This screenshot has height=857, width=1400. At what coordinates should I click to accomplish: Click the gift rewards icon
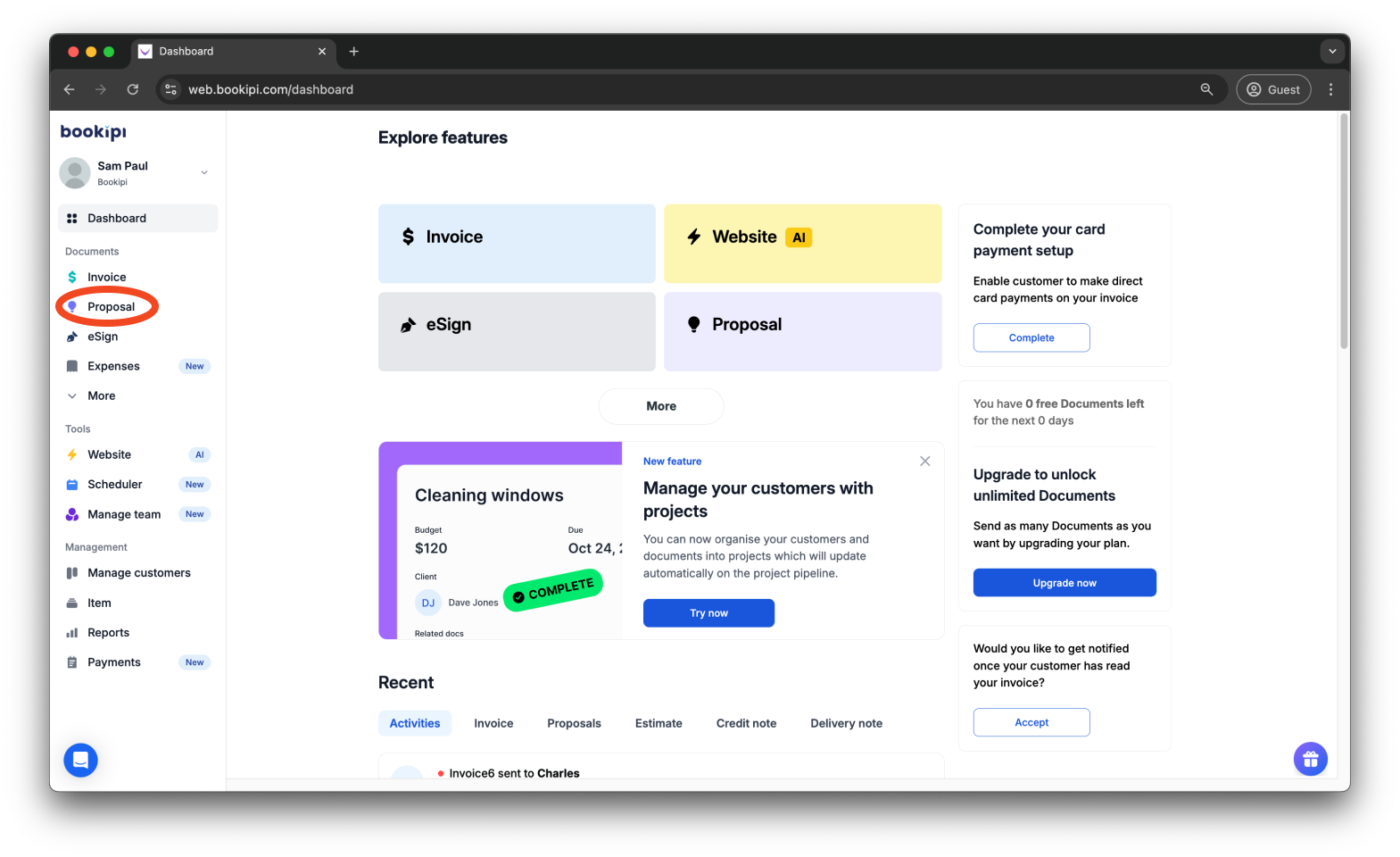pyautogui.click(x=1310, y=760)
